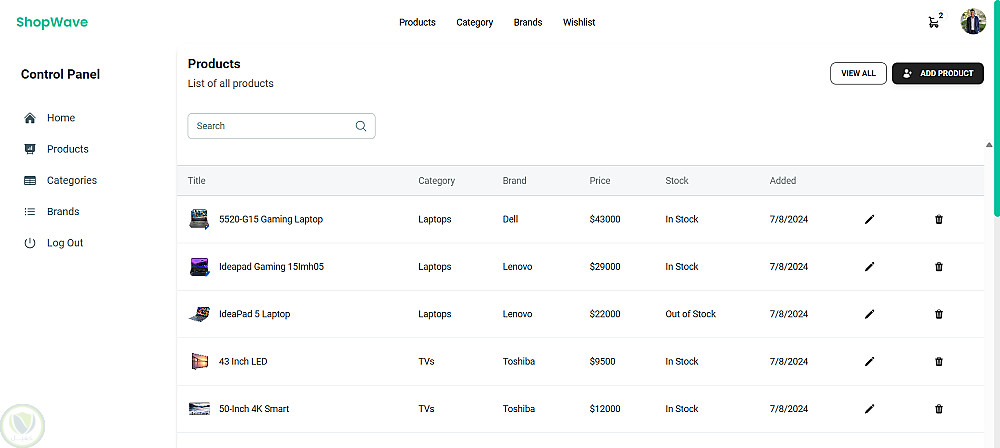Viewport: 1000px width, 448px height.
Task: Open the Category top navigation link
Action: coord(475,22)
